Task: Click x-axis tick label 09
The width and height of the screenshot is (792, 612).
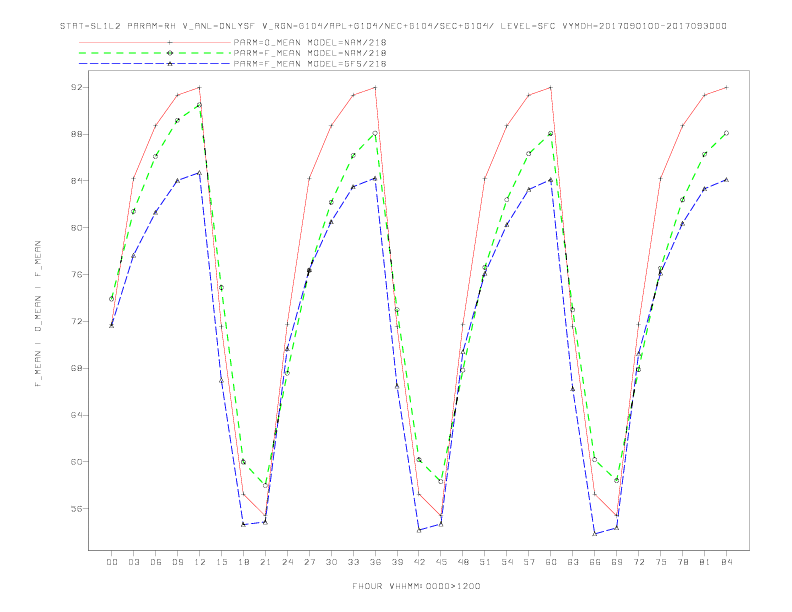Action: (x=177, y=562)
